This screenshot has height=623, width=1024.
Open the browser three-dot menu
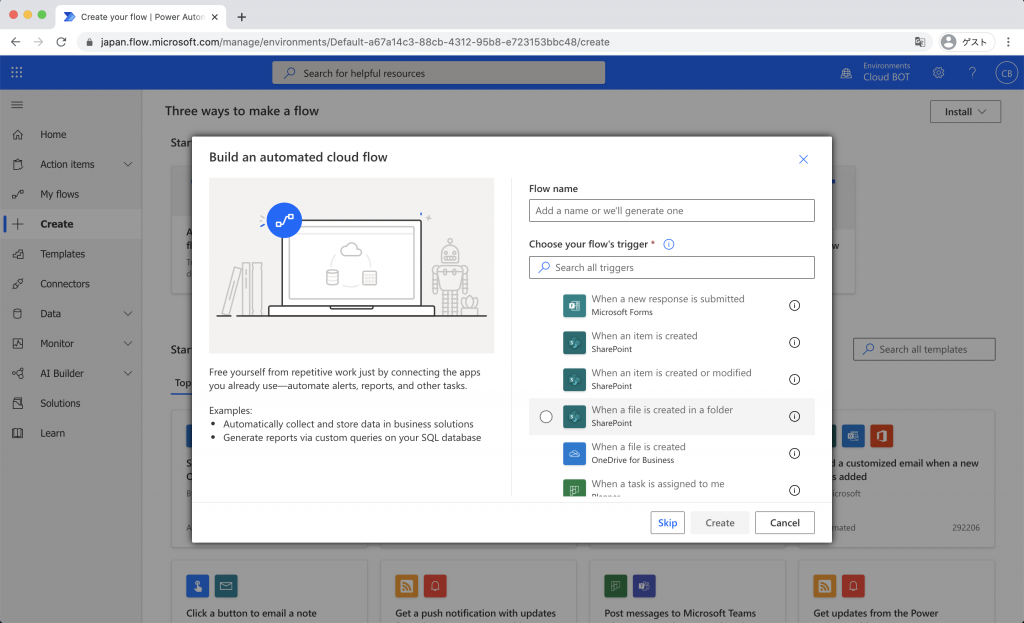(1008, 42)
